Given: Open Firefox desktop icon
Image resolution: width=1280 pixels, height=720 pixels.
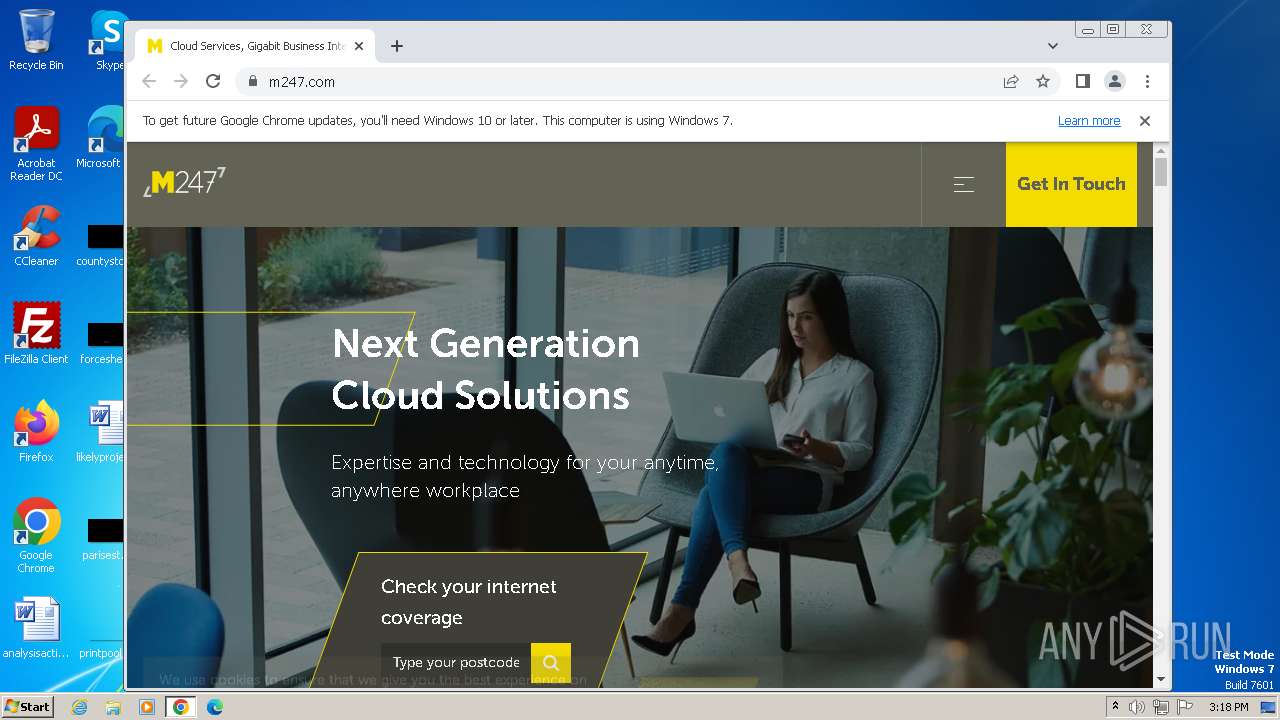Looking at the screenshot, I should 36,432.
